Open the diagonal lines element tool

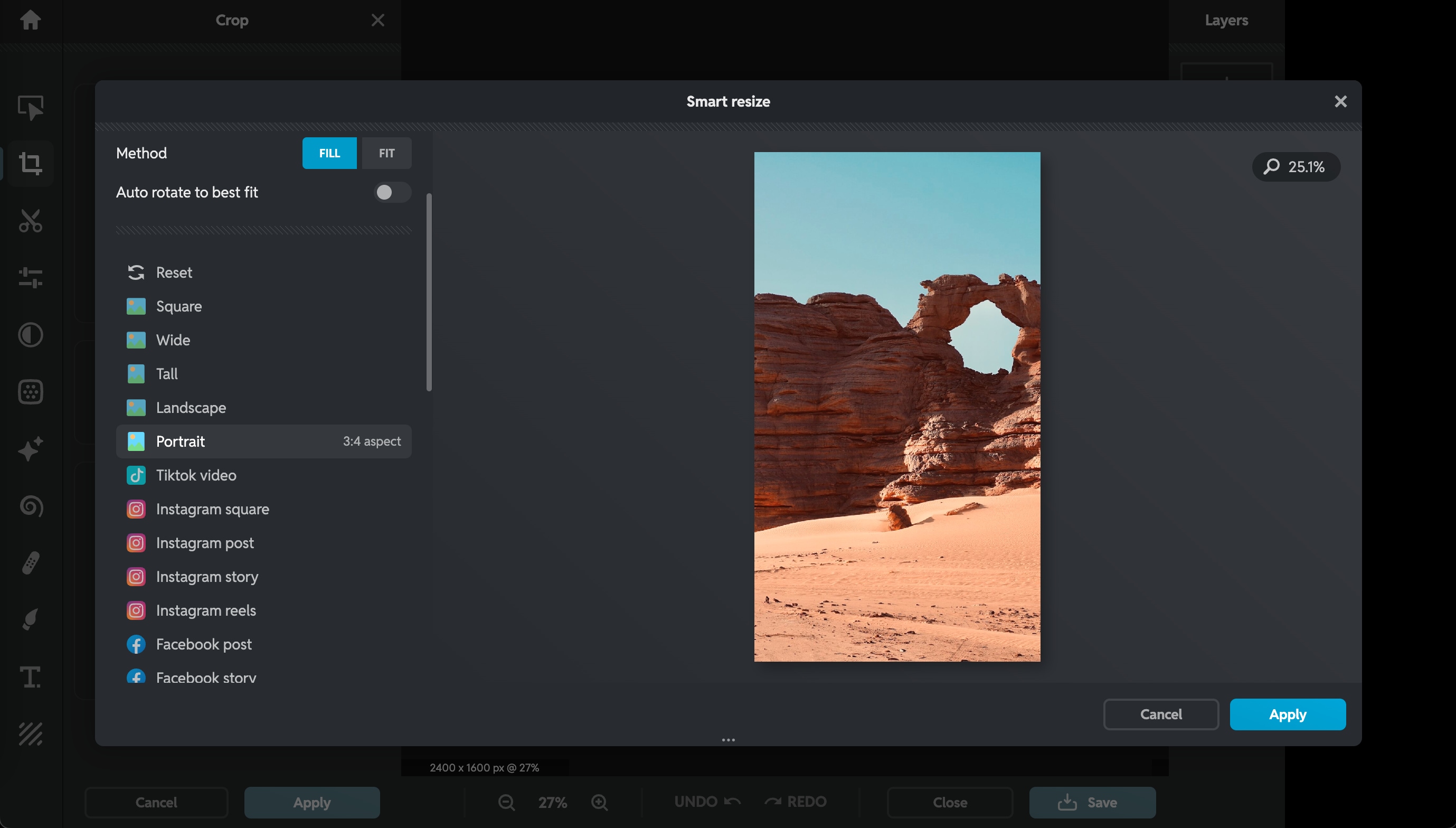point(31,733)
